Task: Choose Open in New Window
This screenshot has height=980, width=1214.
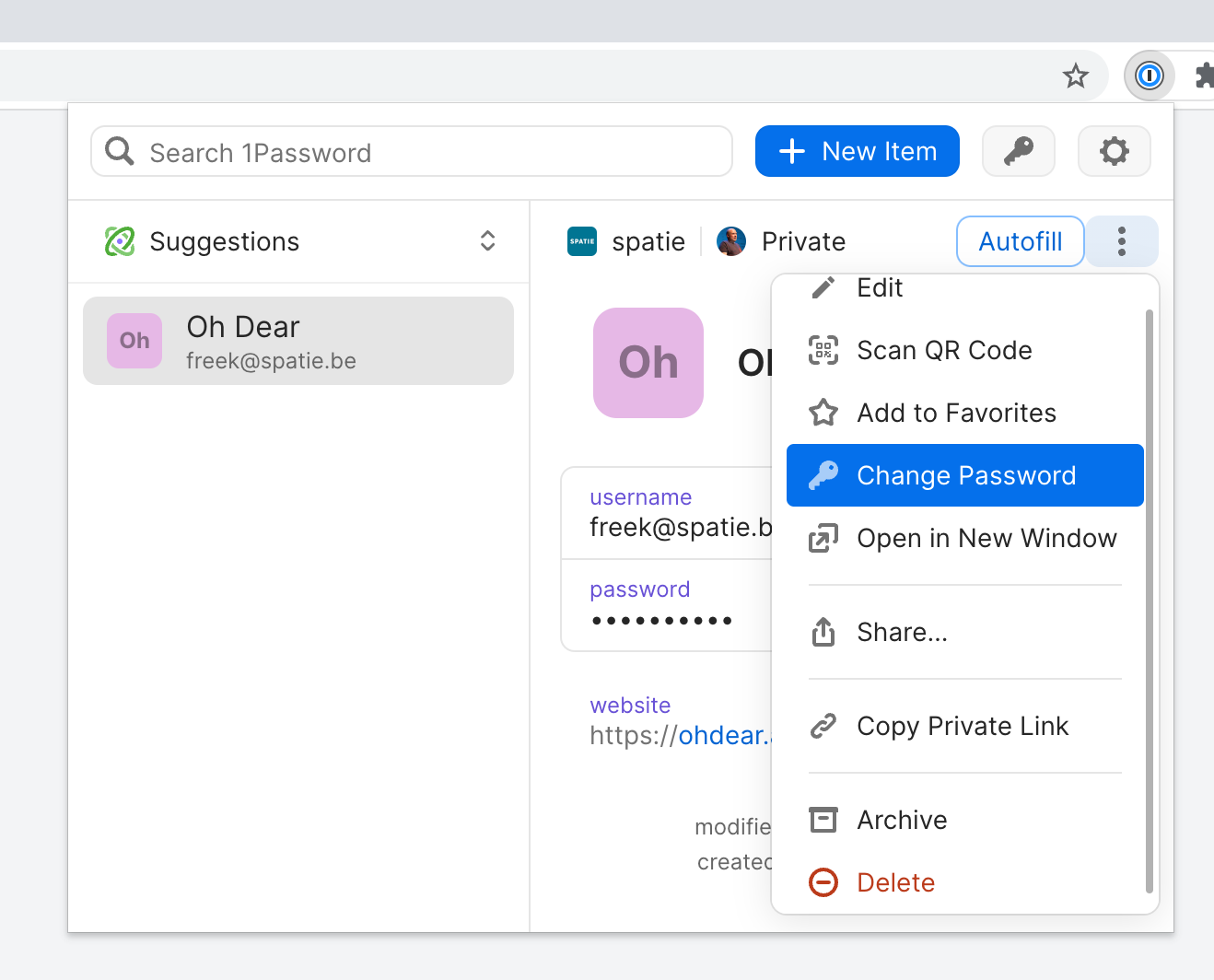Action: pos(965,538)
